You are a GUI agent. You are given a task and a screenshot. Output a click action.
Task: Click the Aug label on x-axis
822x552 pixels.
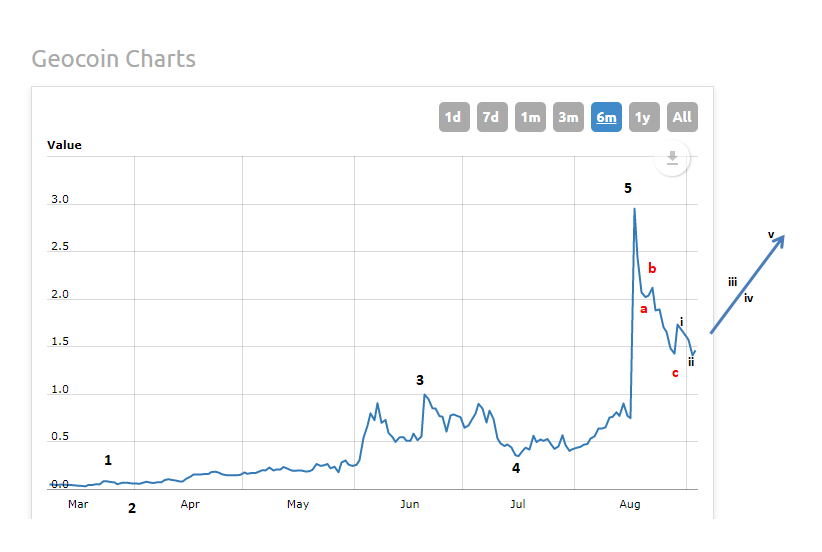pyautogui.click(x=628, y=504)
